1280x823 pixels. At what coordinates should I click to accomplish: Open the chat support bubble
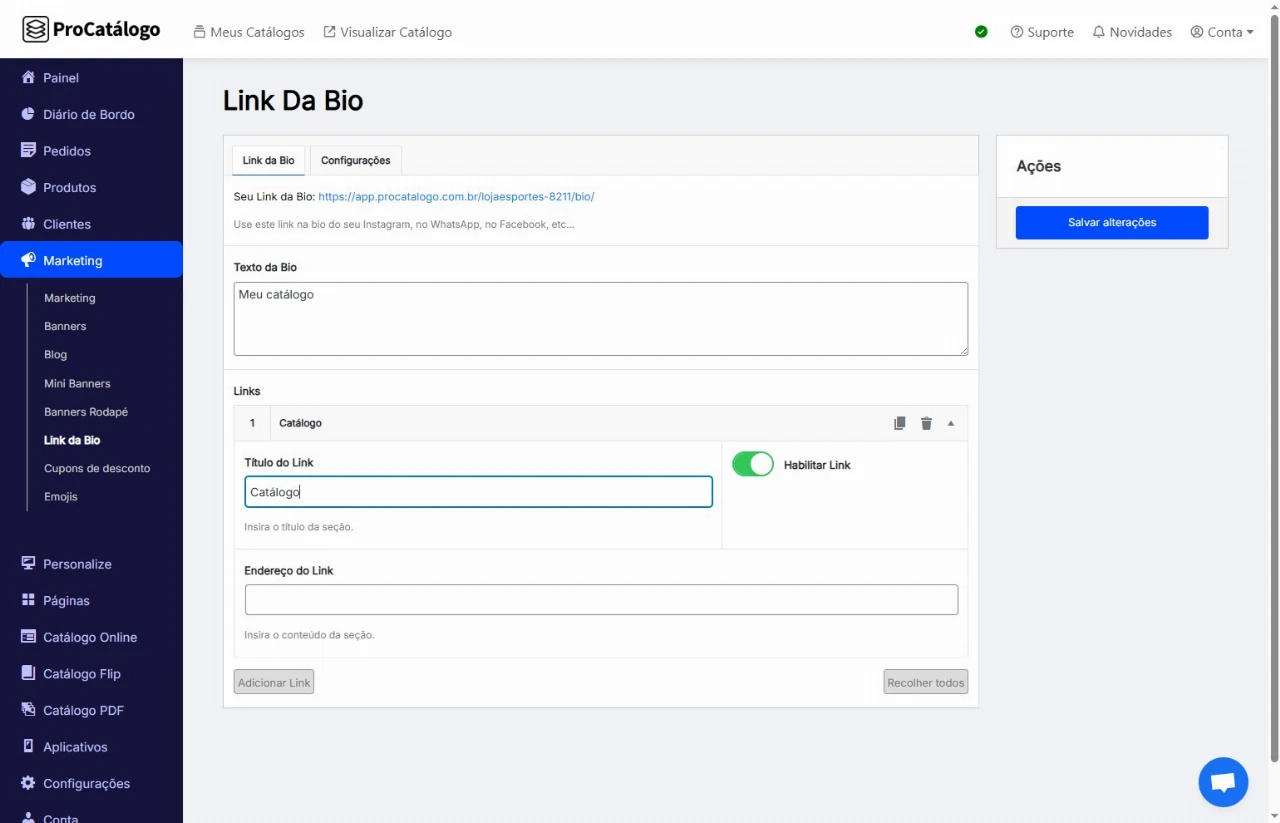1223,782
